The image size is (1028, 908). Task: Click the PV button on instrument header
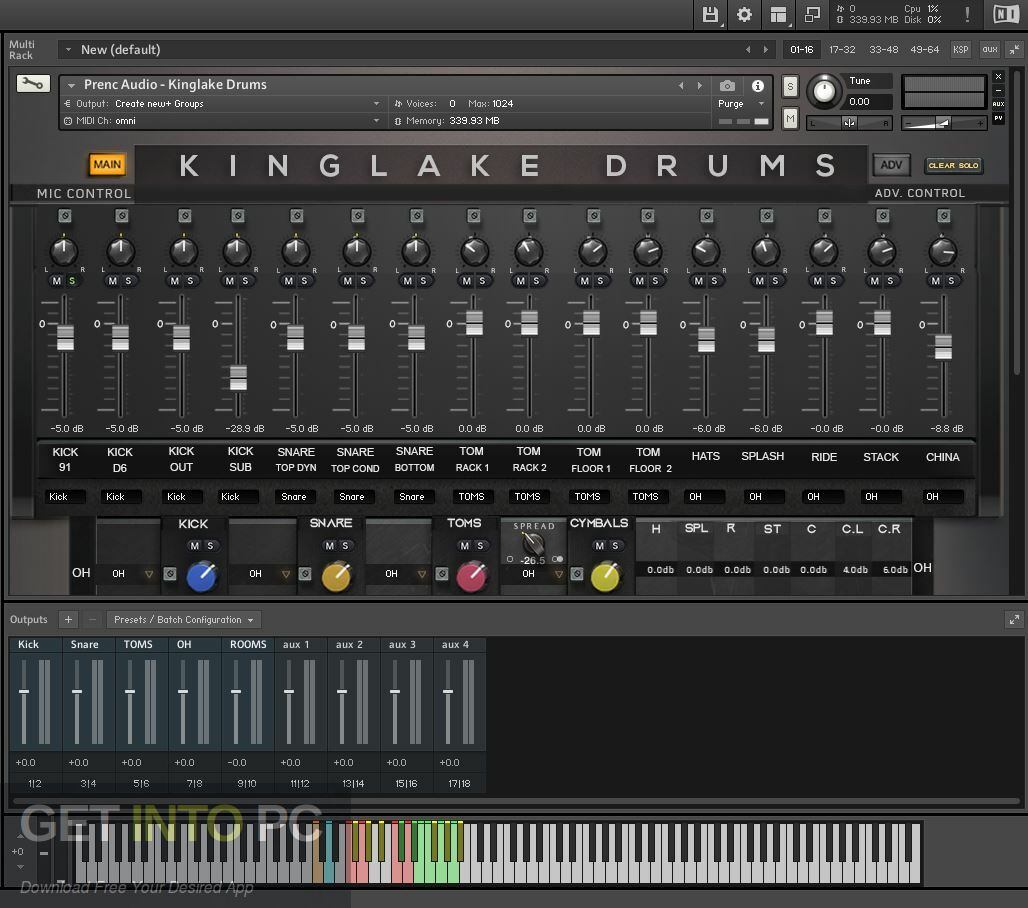(x=998, y=118)
